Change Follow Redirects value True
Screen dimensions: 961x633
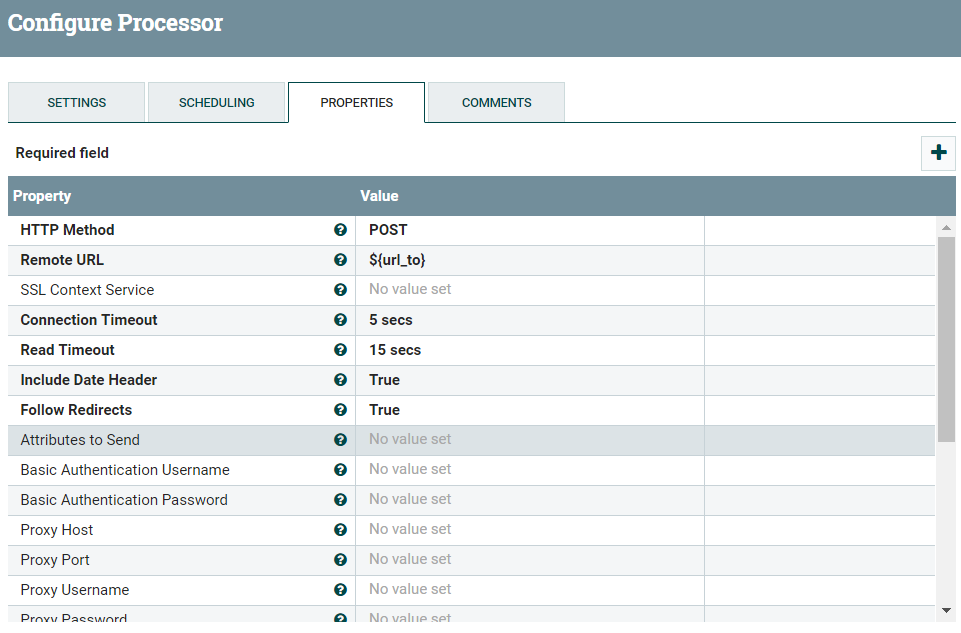click(x=530, y=411)
